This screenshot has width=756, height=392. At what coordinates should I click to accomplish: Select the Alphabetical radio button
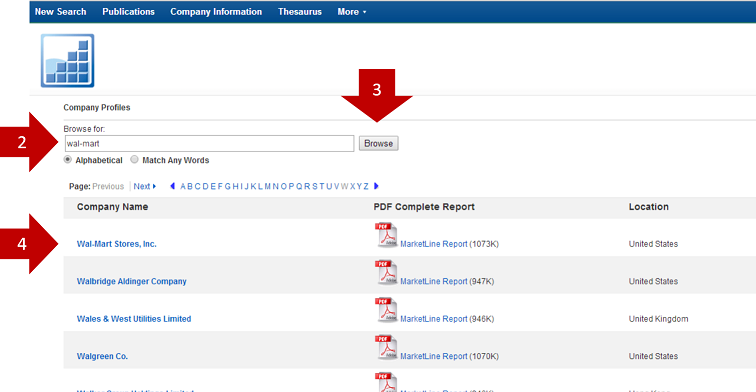click(68, 160)
